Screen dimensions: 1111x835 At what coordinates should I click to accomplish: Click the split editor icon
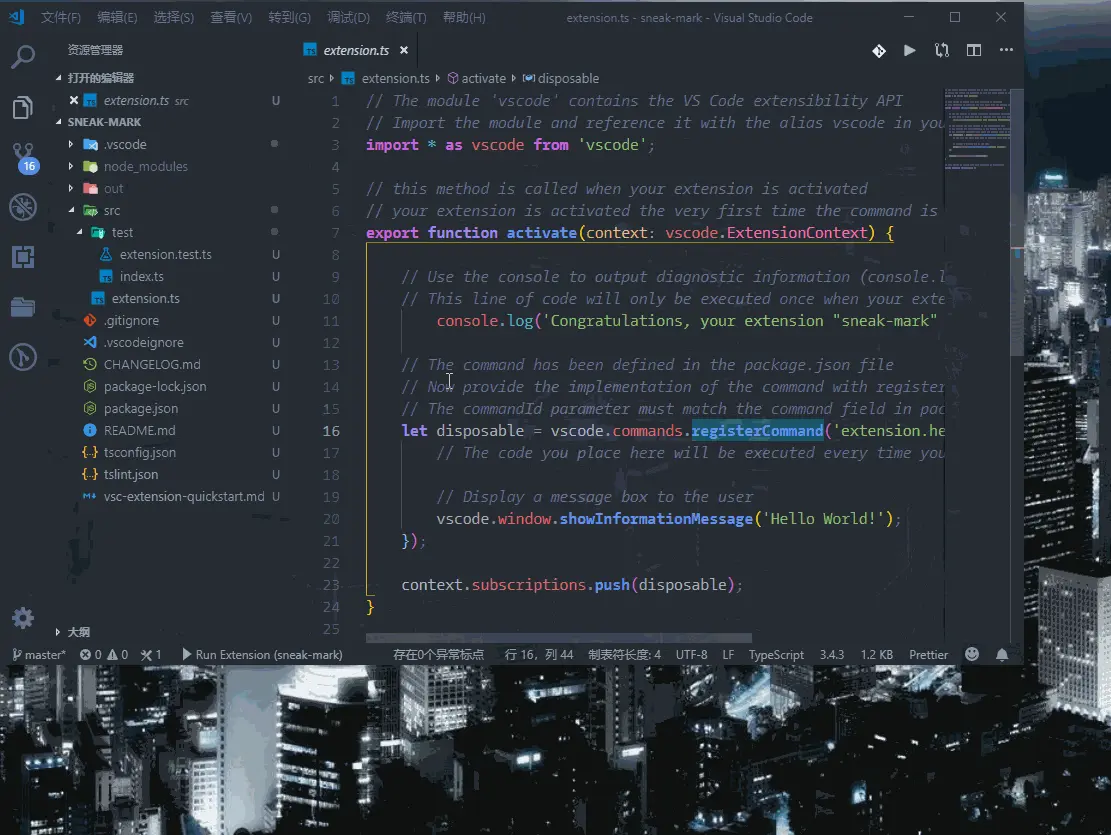point(974,50)
